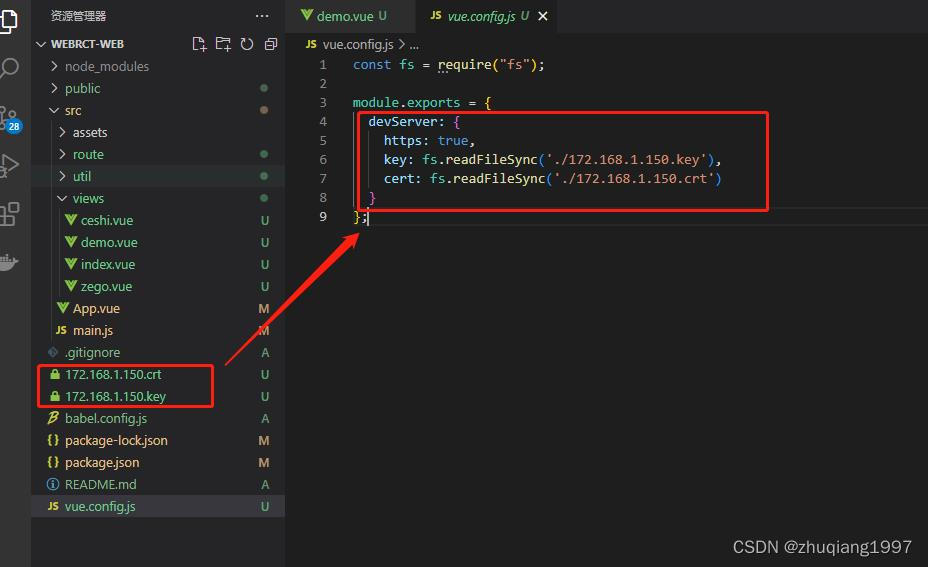
Task: Open Source Control view with 28 badge
Action: 11,119
